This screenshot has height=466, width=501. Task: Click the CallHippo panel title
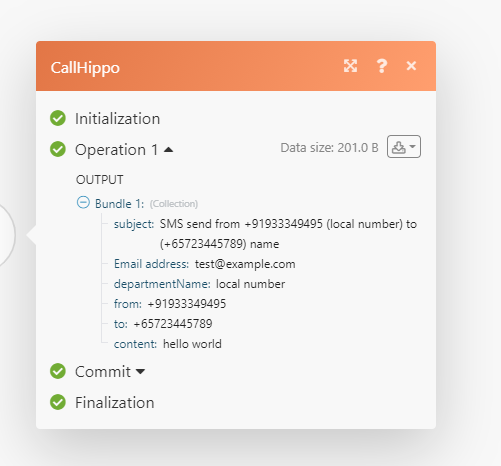pyautogui.click(x=85, y=68)
